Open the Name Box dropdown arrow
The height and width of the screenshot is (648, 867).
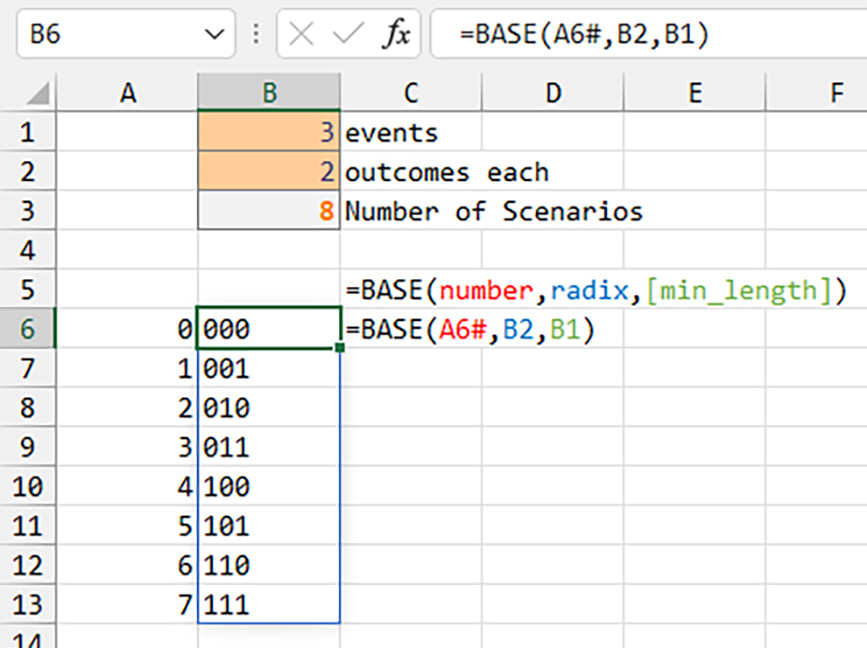(x=213, y=32)
